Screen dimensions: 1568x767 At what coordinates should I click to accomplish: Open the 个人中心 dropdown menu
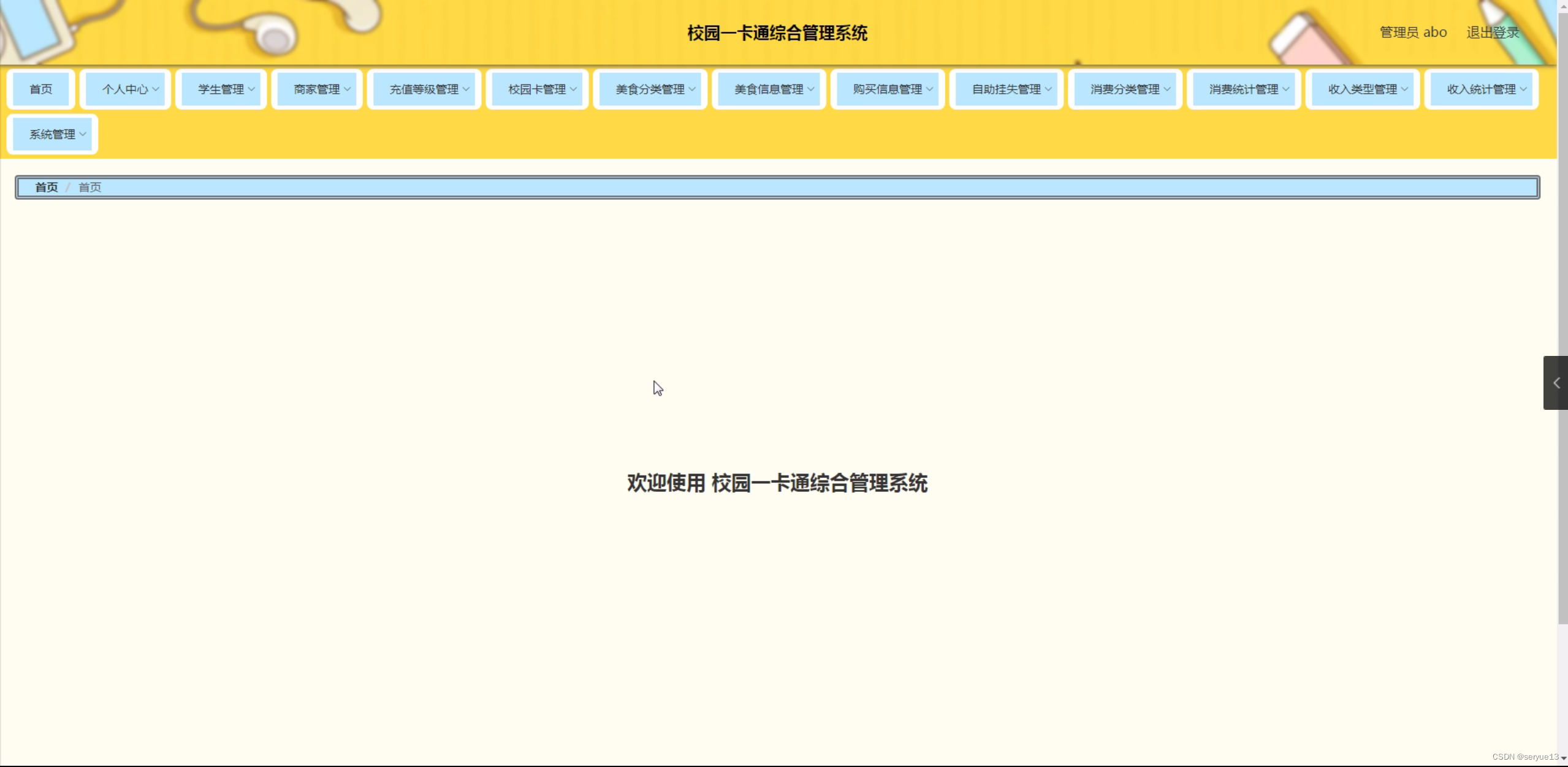coord(125,89)
